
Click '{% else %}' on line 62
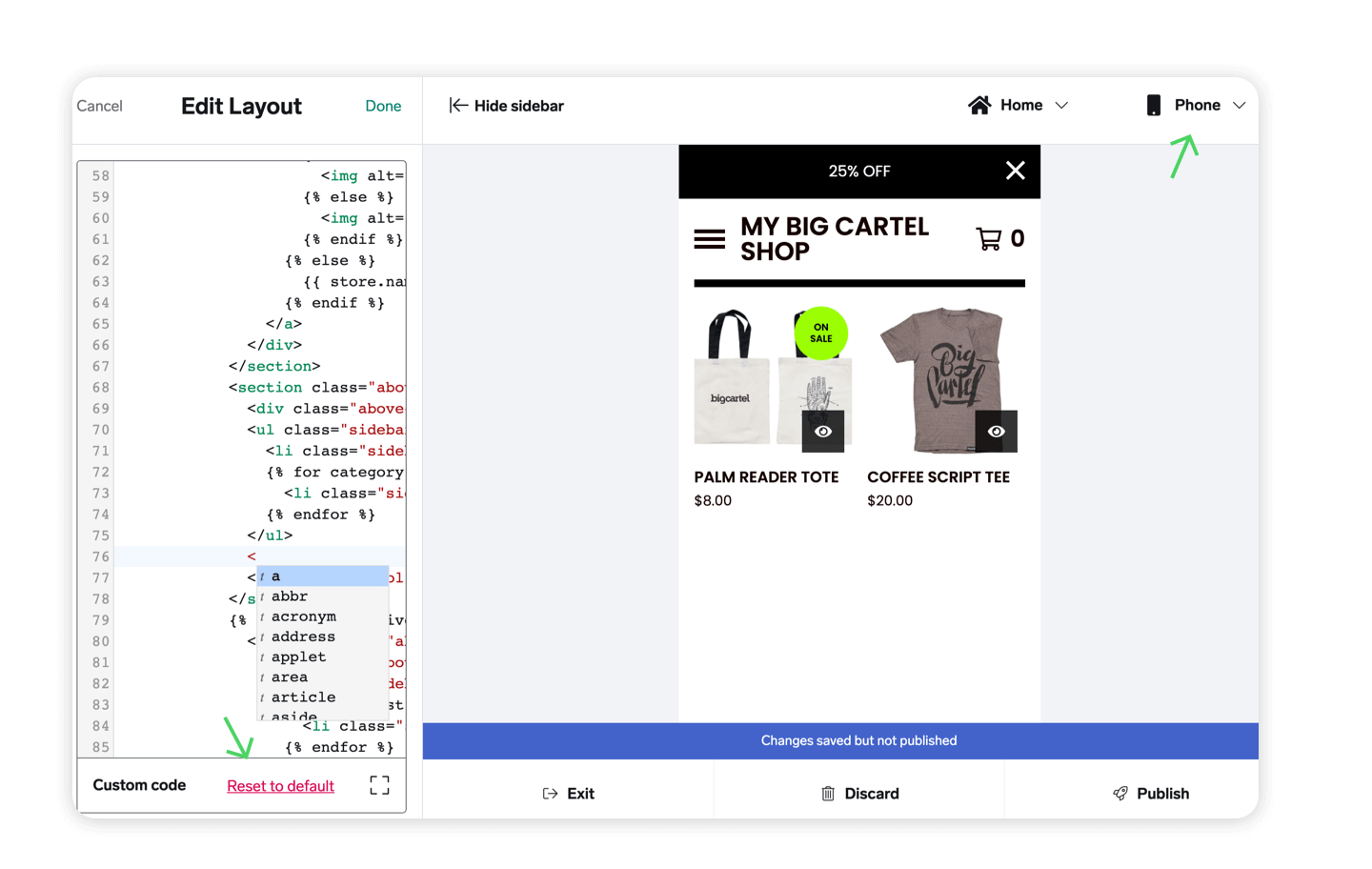click(x=330, y=260)
